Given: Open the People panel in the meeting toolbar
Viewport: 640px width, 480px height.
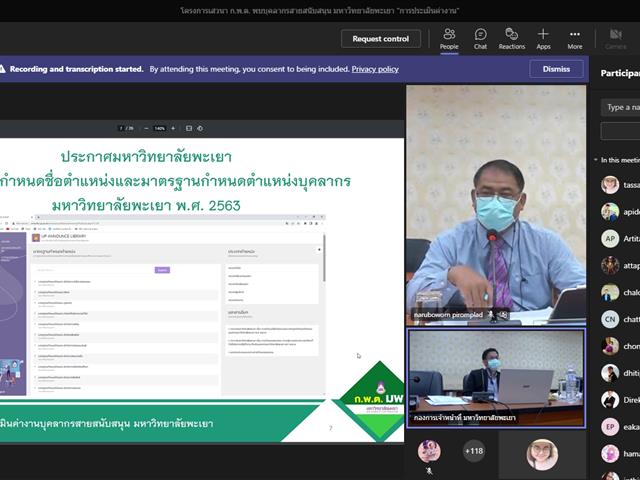Looking at the screenshot, I should [x=449, y=39].
